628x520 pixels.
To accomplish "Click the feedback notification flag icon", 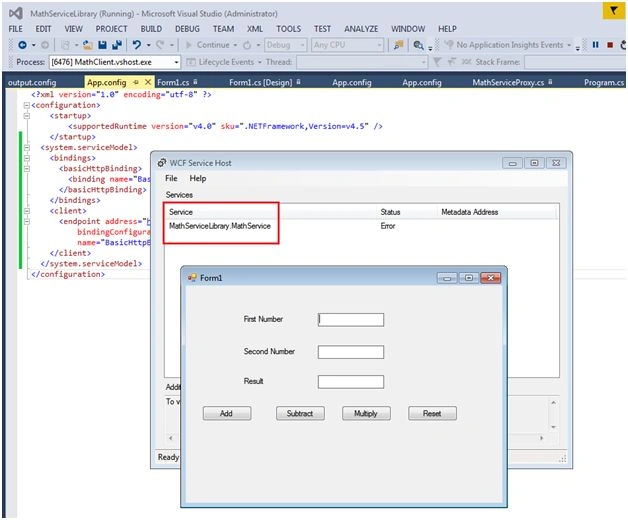I will [613, 10].
